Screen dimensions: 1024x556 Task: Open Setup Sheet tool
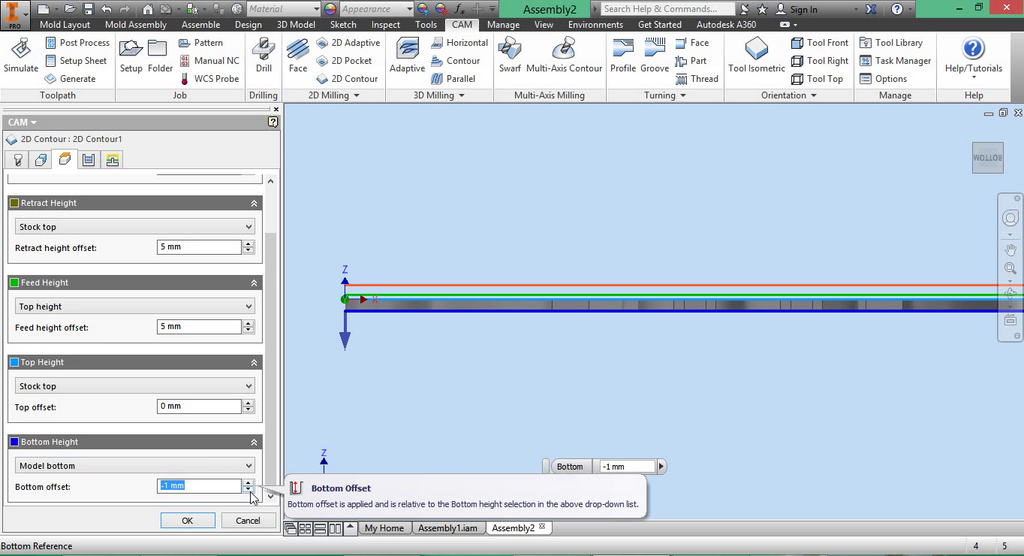(x=76, y=61)
